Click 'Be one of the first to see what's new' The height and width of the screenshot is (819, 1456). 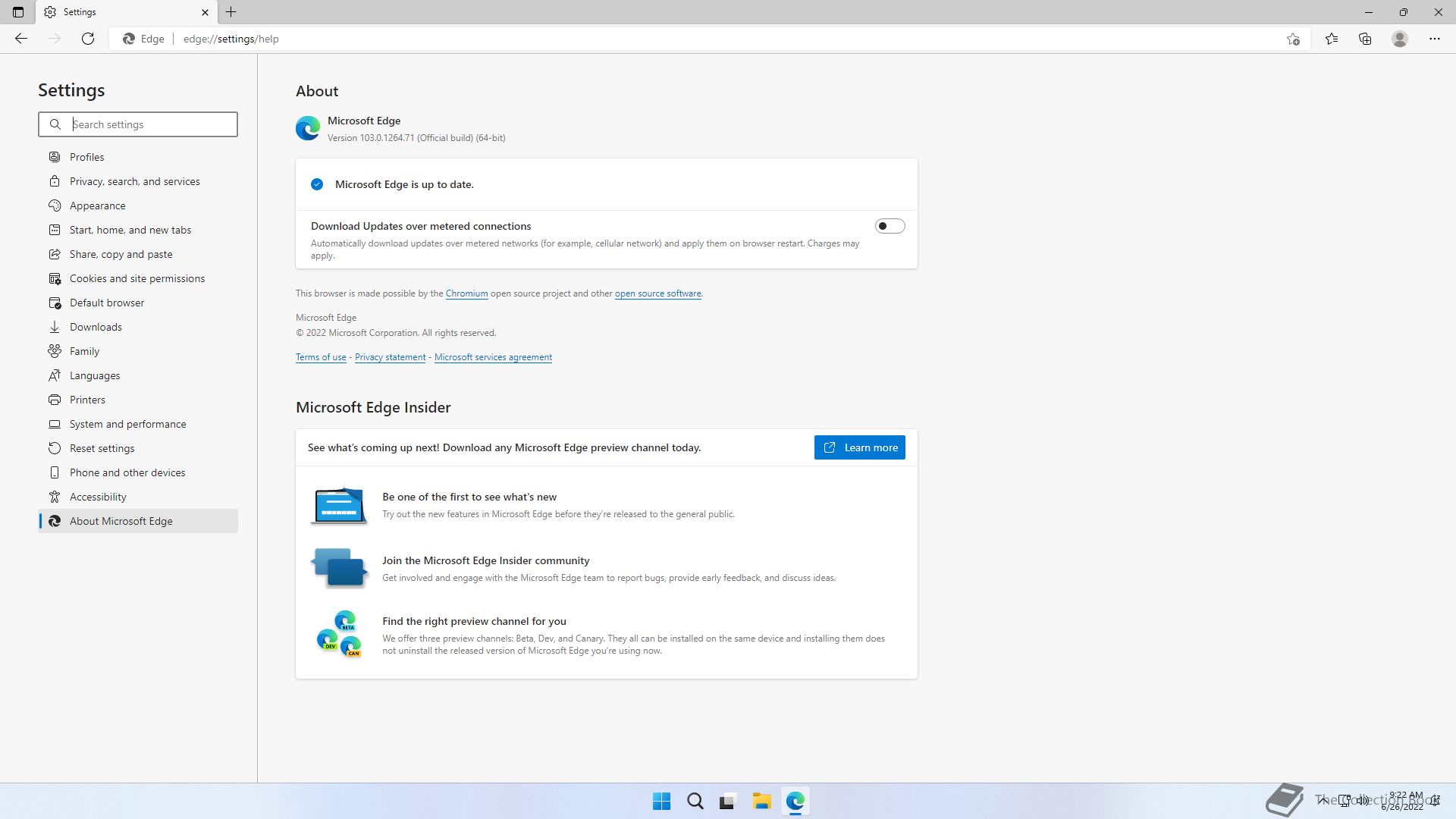[x=469, y=497]
